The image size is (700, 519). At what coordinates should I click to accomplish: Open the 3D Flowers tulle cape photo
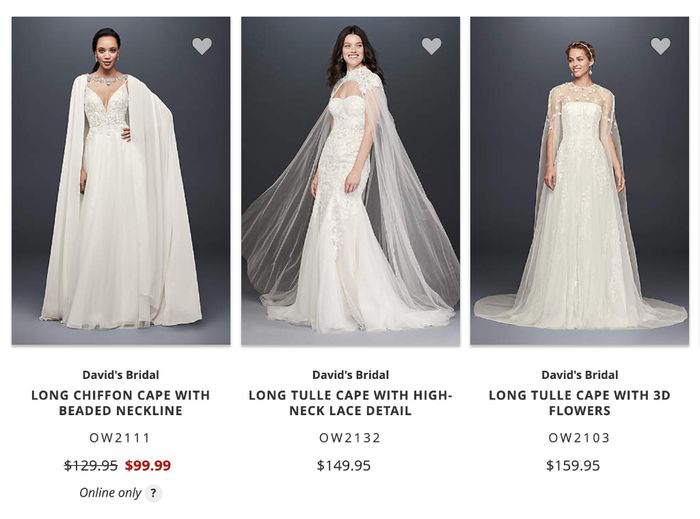pos(580,180)
